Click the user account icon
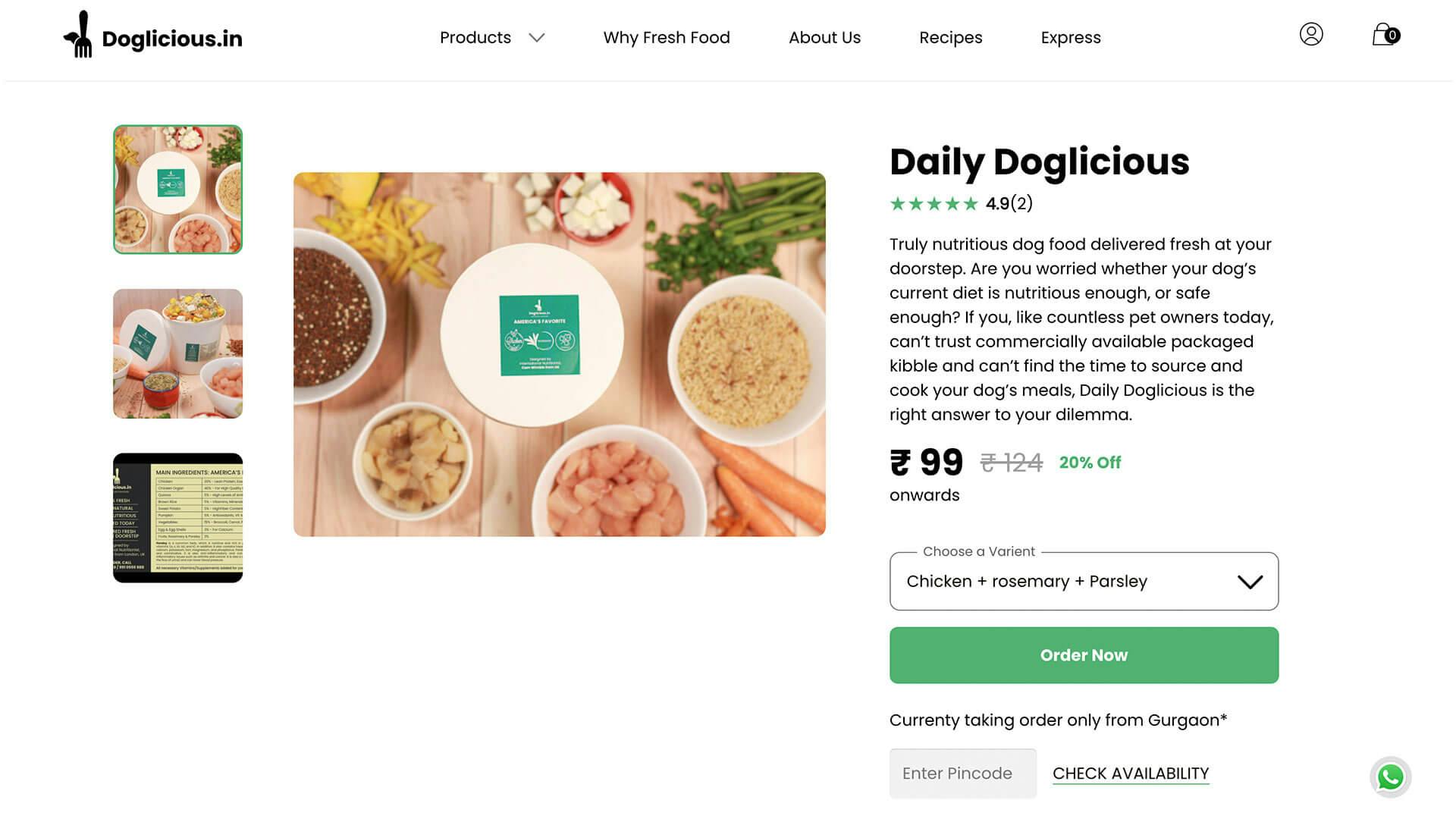 coord(1311,34)
